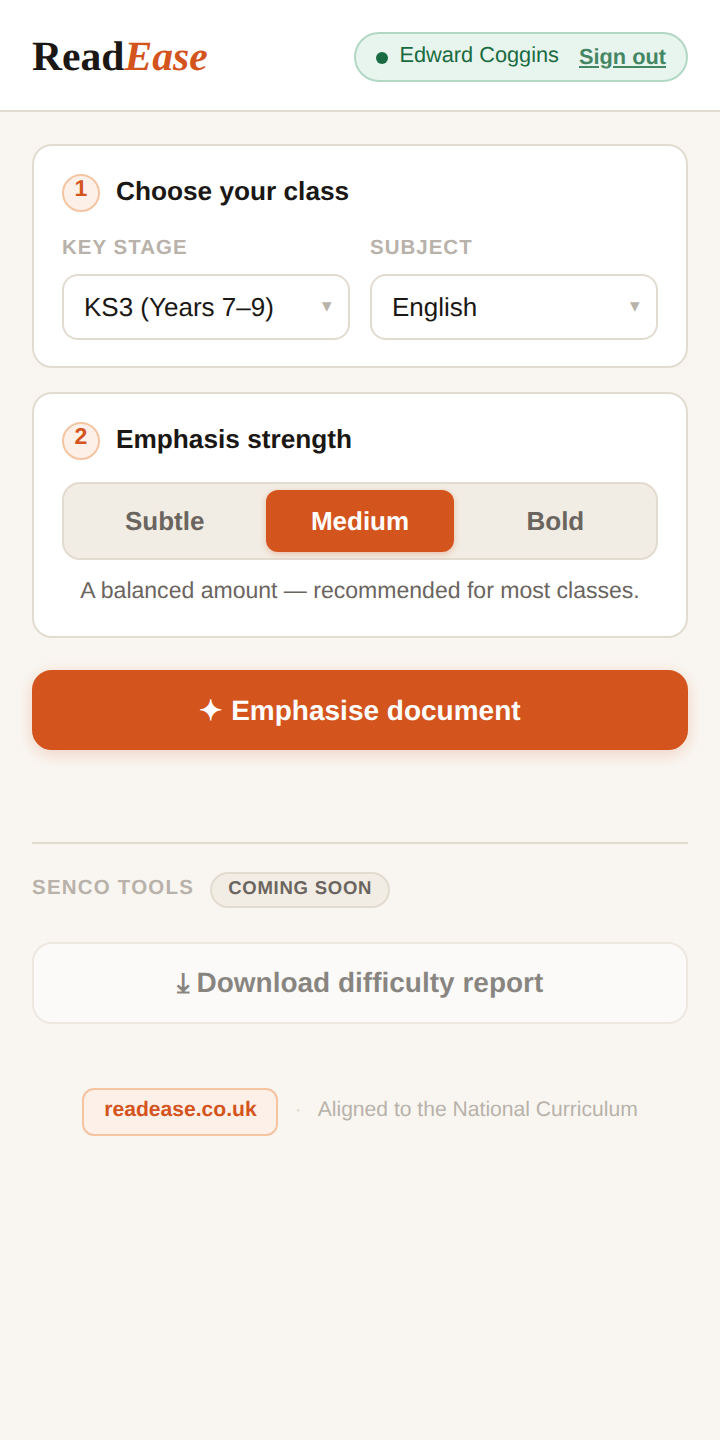This screenshot has height=1440, width=720.
Task: Click Download difficulty report button
Action: click(x=360, y=983)
